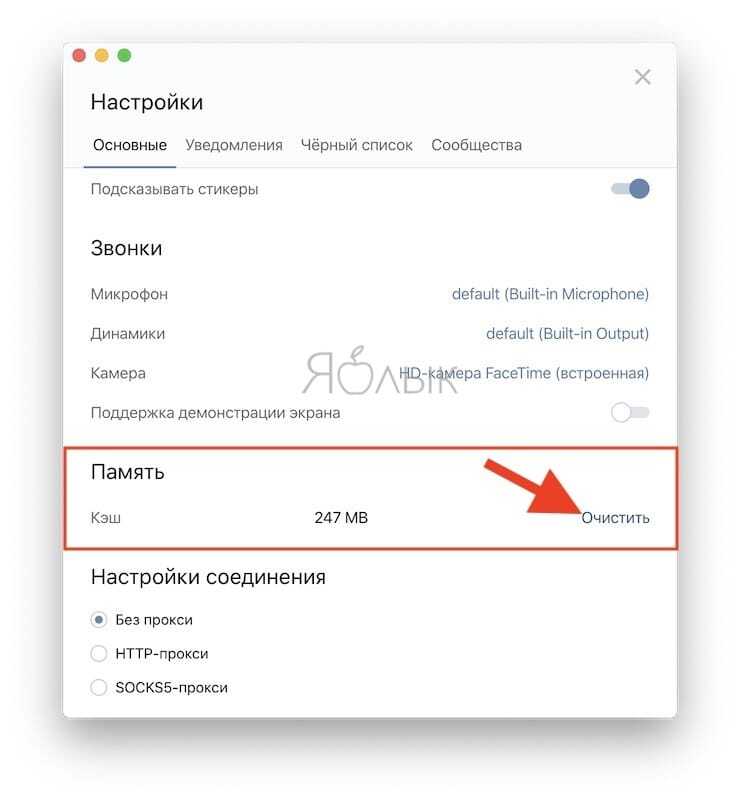The width and height of the screenshot is (740, 801).
Task: Open the Сообщества tab
Action: [476, 145]
